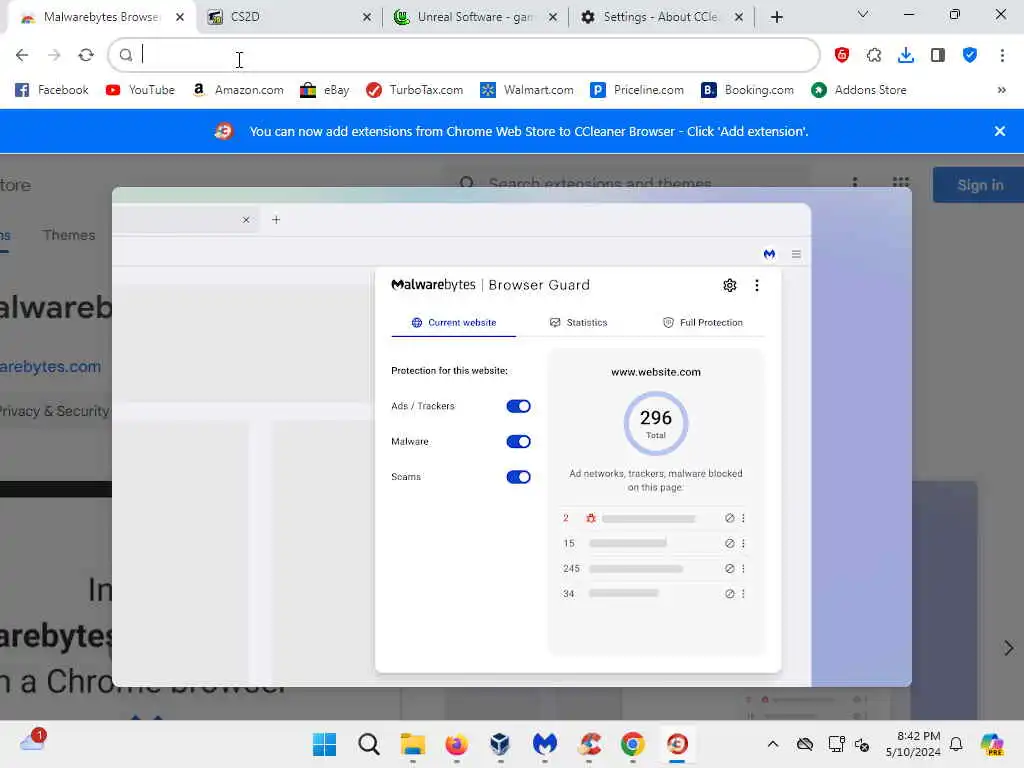Click the block icon on row 2
The image size is (1024, 768).
[729, 518]
